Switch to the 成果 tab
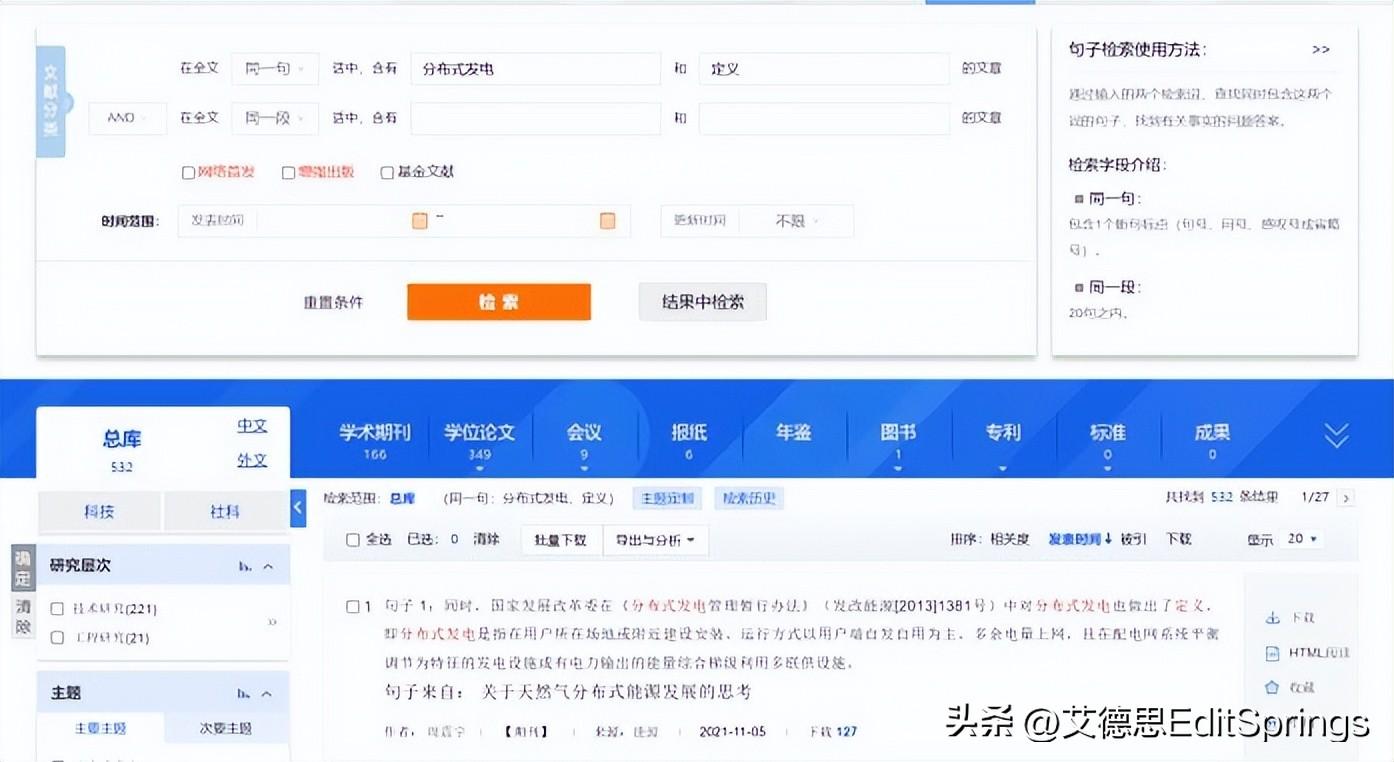The image size is (1394, 762). click(x=1212, y=440)
